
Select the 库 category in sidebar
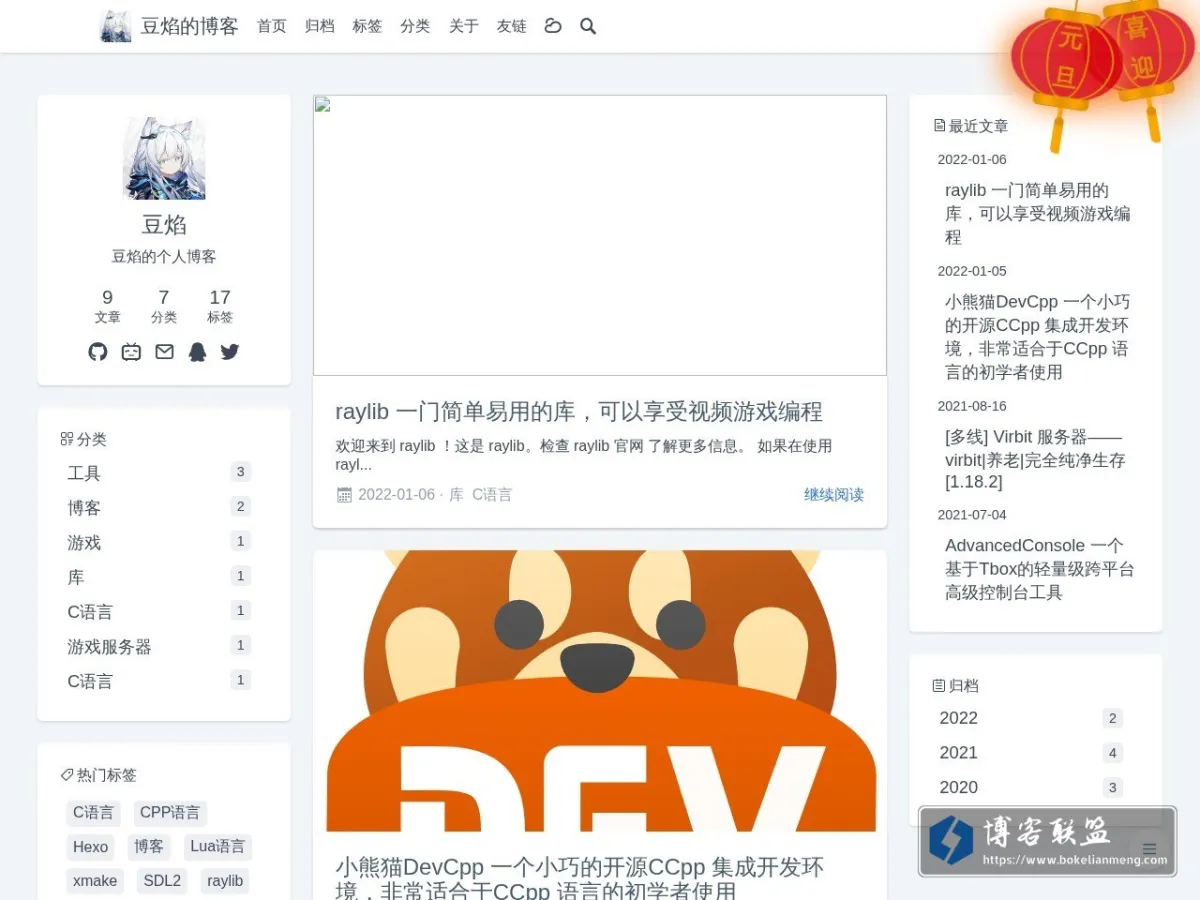point(159,577)
